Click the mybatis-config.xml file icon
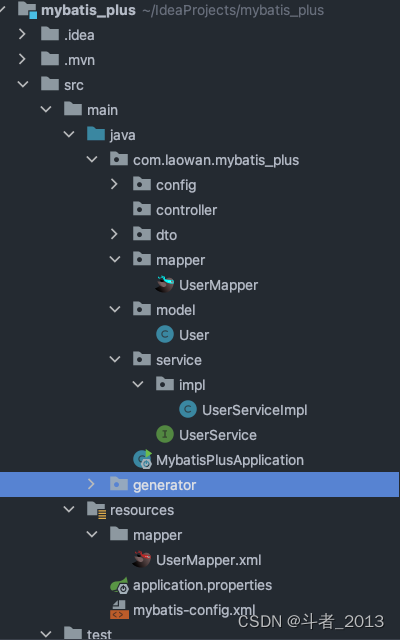The width and height of the screenshot is (400, 640). [119, 609]
